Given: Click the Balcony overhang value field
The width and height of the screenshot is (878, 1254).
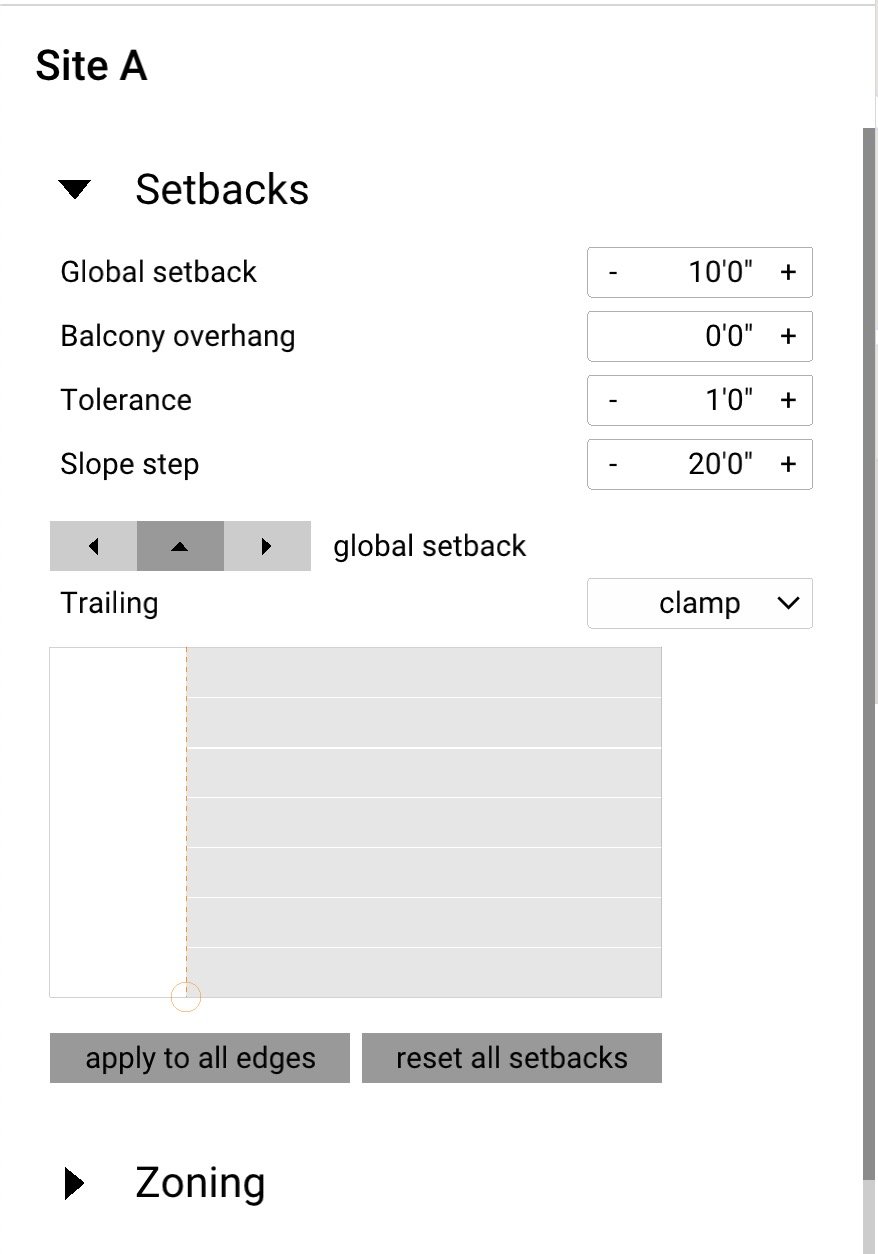Looking at the screenshot, I should click(700, 336).
